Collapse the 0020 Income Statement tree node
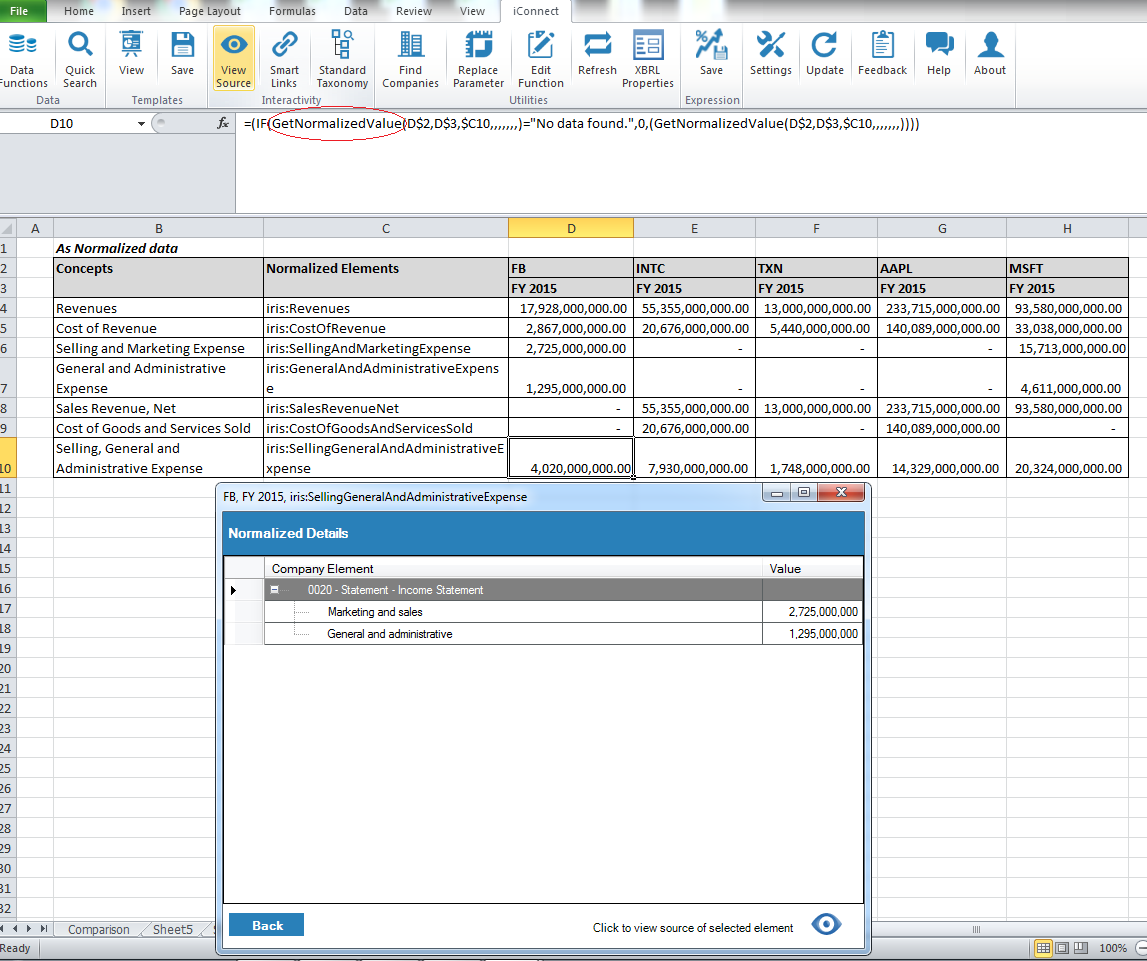Image resolution: width=1147 pixels, height=961 pixels. [x=275, y=589]
